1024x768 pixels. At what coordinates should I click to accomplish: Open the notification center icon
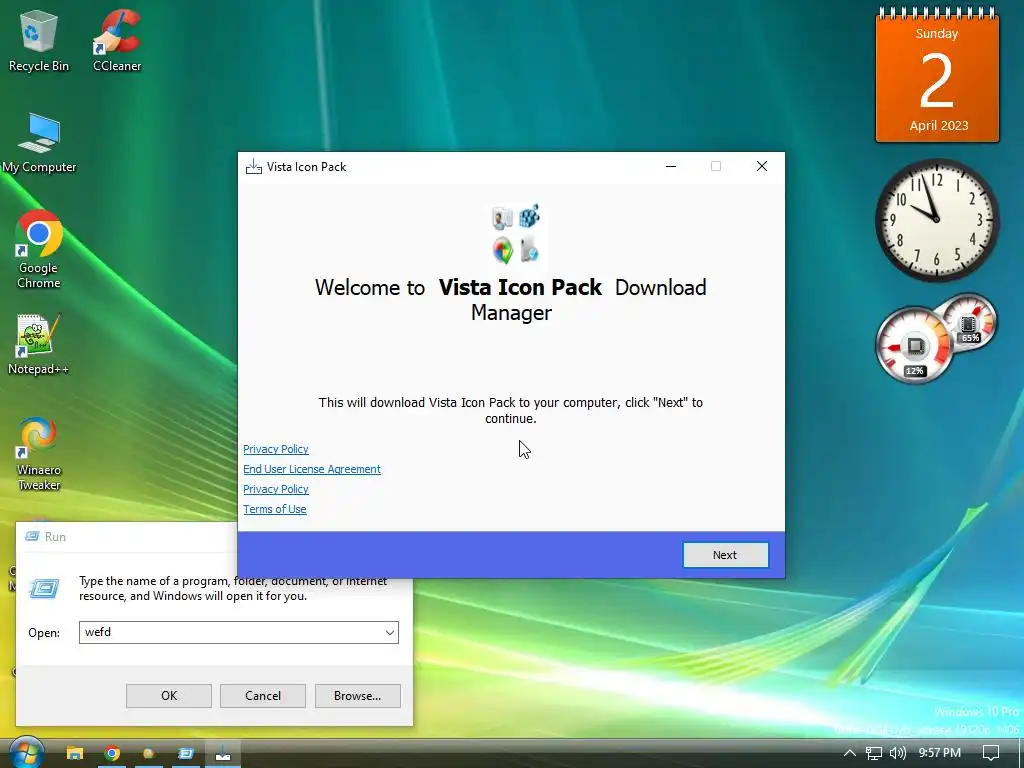pos(991,753)
